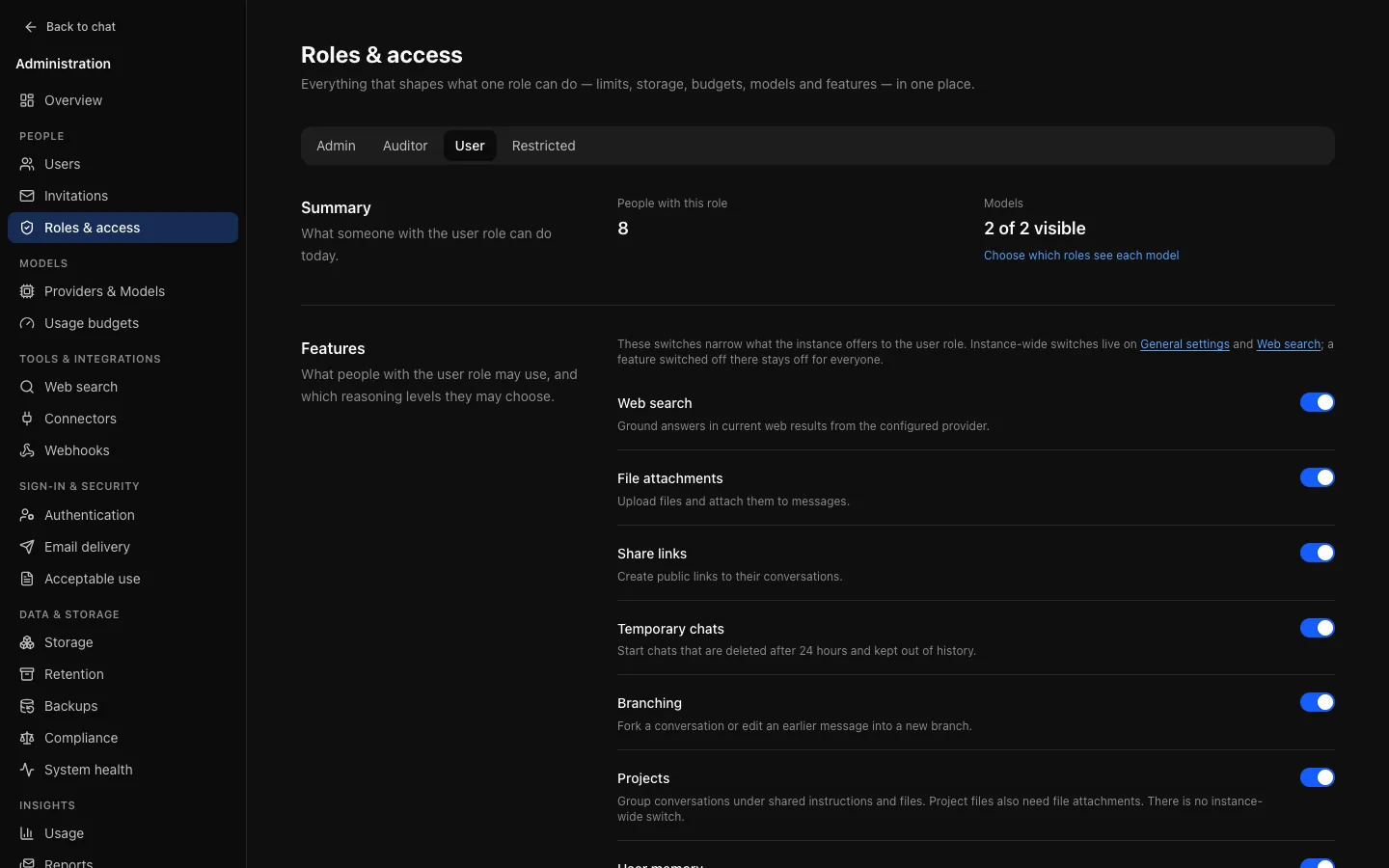This screenshot has height=868, width=1389.
Task: Click the Back to chat arrow icon
Action: [31, 27]
